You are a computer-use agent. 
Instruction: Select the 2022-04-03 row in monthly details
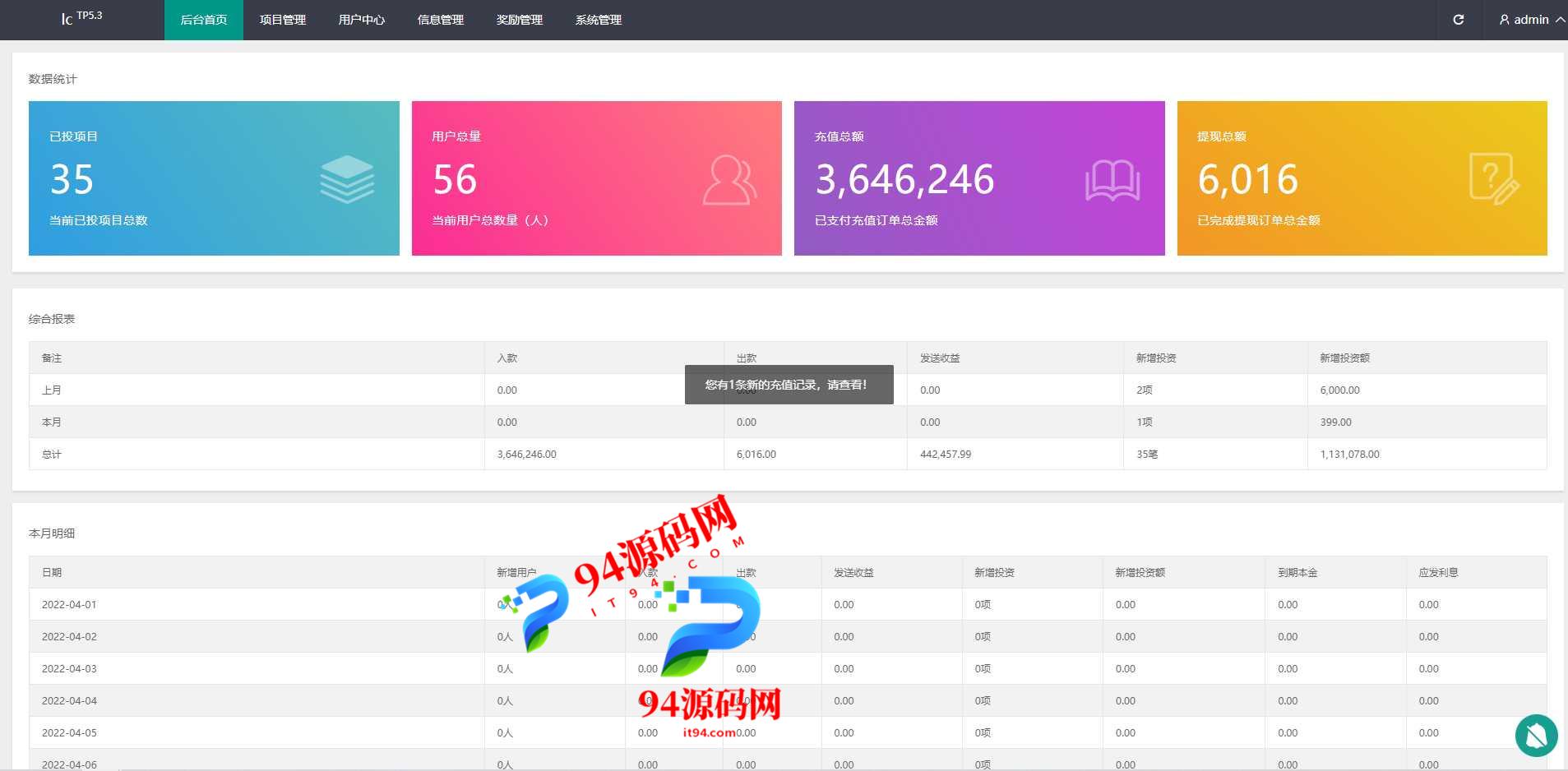click(69, 669)
